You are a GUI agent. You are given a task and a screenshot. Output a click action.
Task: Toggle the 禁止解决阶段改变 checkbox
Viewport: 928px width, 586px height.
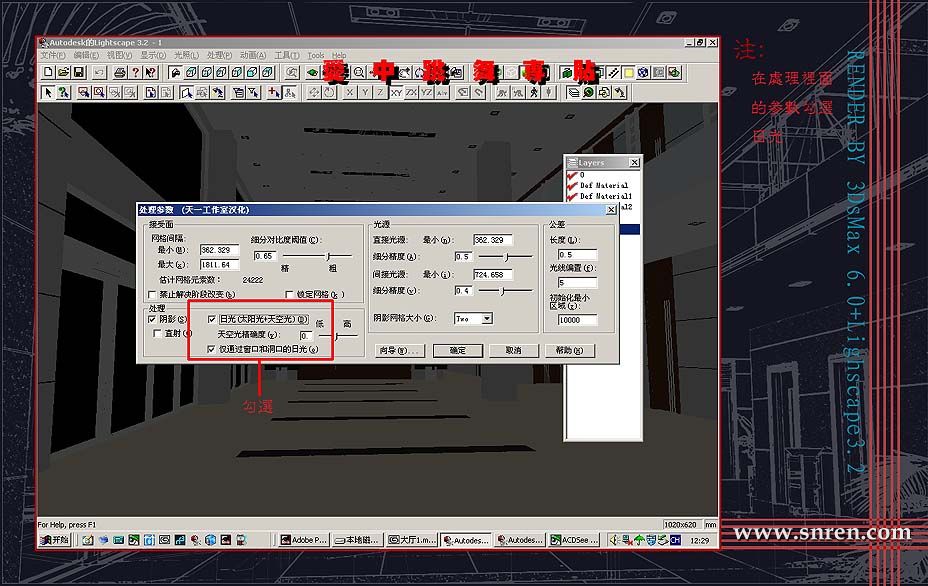coord(152,294)
